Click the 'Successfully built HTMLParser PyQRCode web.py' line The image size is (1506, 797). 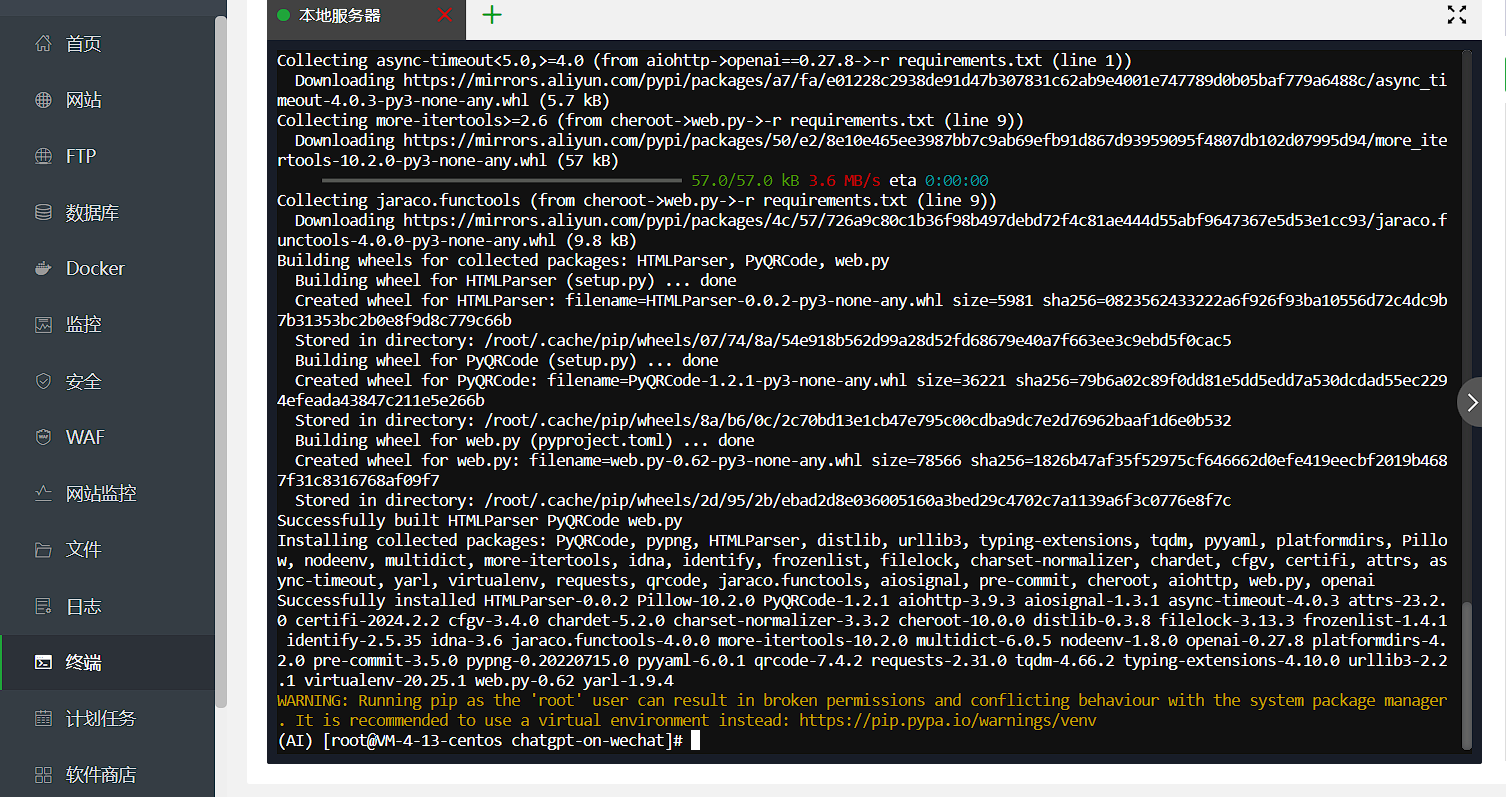tap(480, 521)
